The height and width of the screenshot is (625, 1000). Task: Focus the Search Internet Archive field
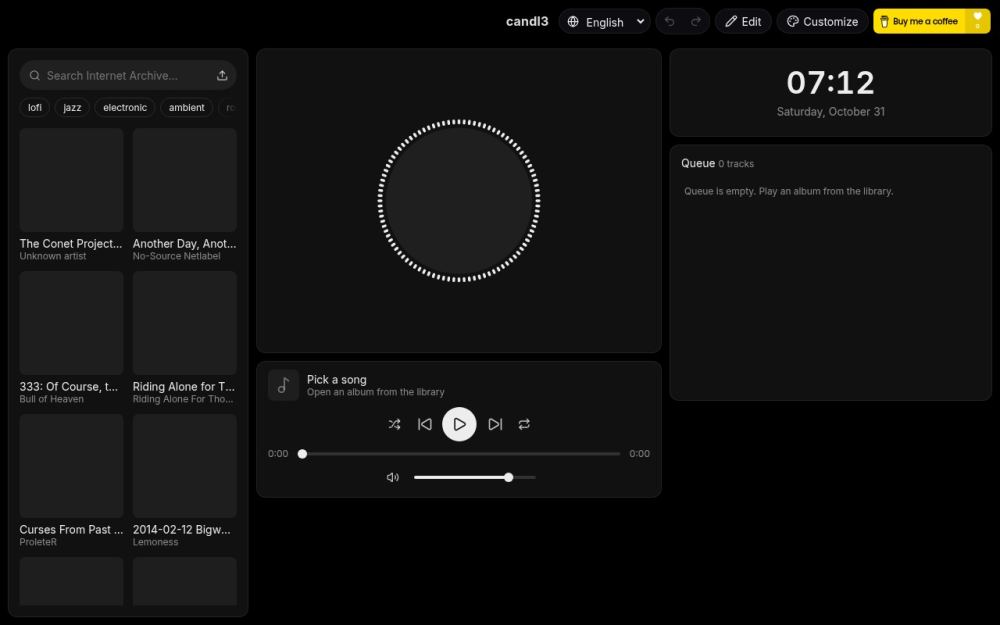click(x=128, y=75)
